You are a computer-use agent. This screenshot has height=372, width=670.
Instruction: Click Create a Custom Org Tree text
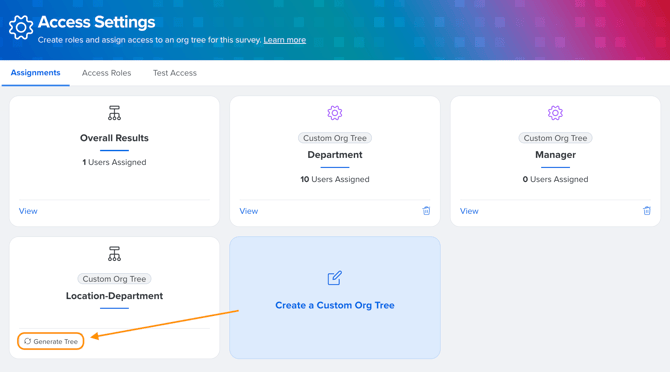pos(335,305)
